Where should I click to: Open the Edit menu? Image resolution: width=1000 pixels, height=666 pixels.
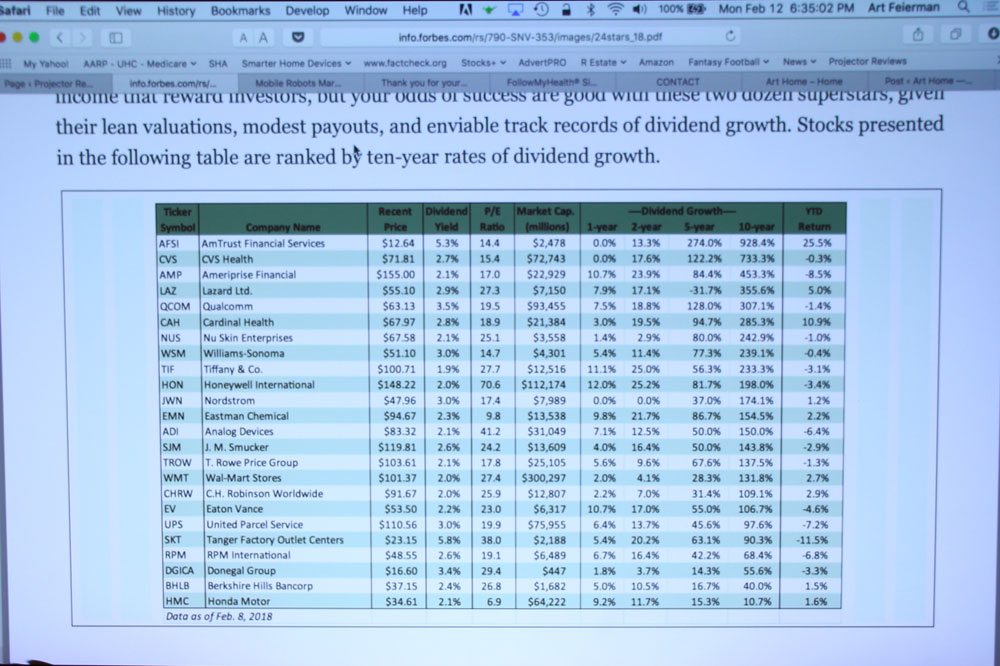[90, 11]
